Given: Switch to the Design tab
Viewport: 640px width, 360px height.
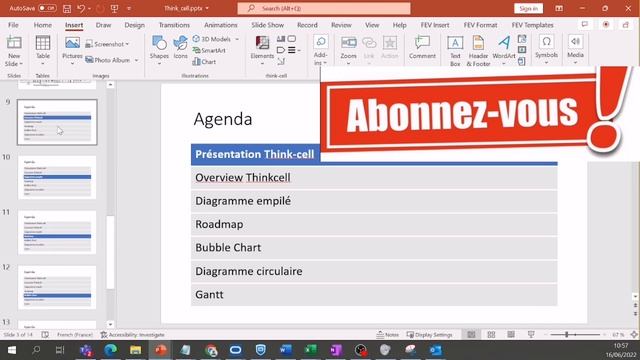Looking at the screenshot, I should point(134,25).
